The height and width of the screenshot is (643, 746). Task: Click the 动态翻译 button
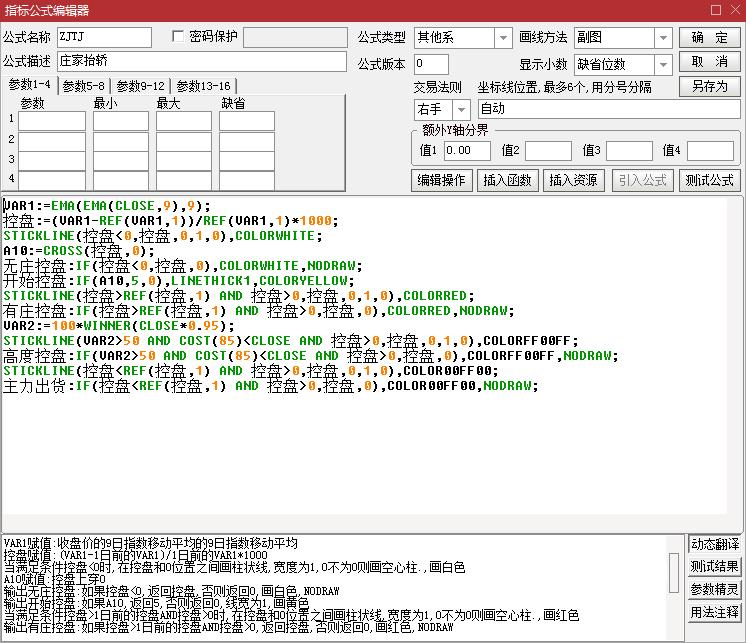point(714,545)
